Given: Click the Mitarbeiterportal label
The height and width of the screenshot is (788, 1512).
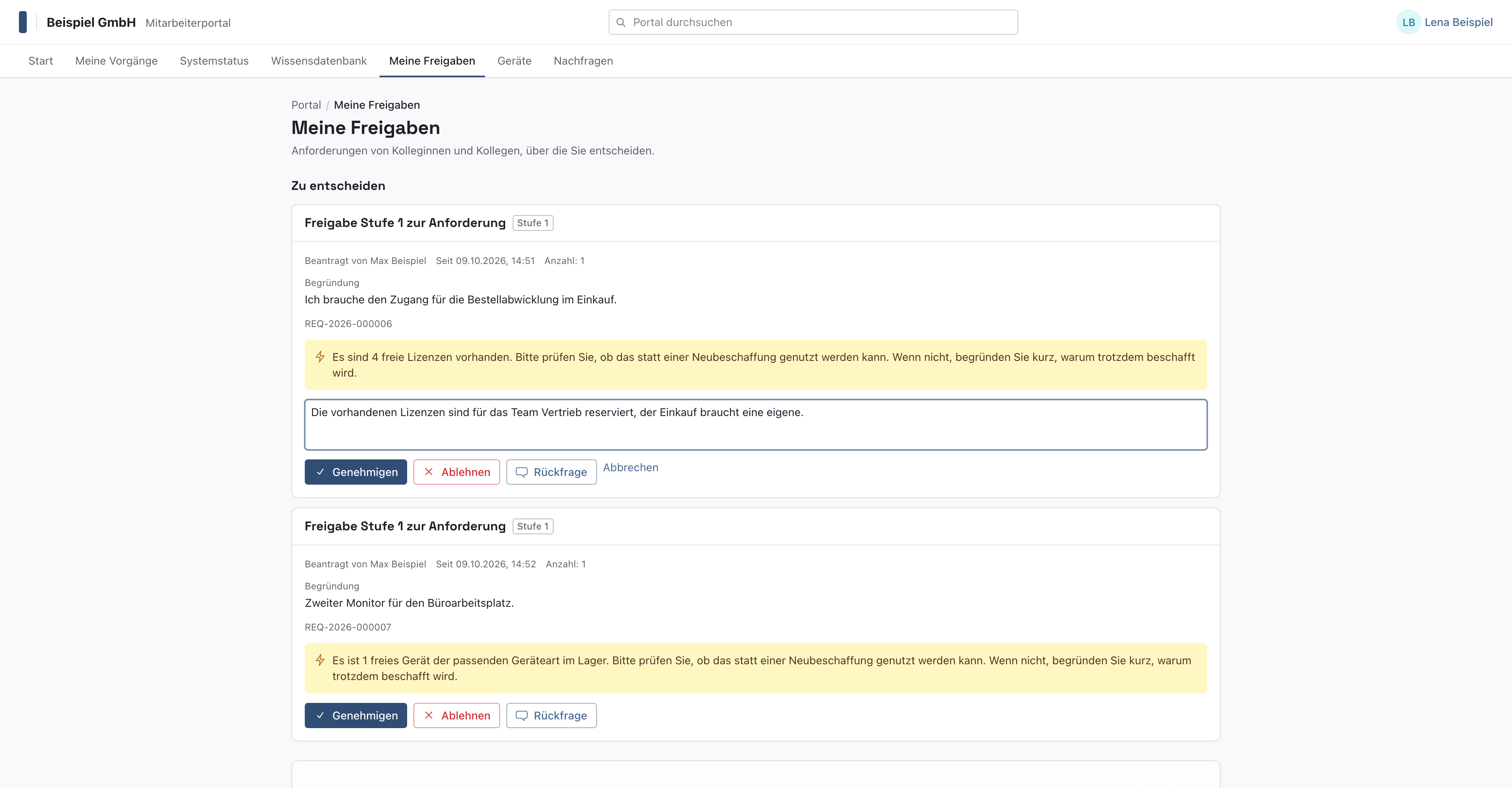Looking at the screenshot, I should 188,23.
